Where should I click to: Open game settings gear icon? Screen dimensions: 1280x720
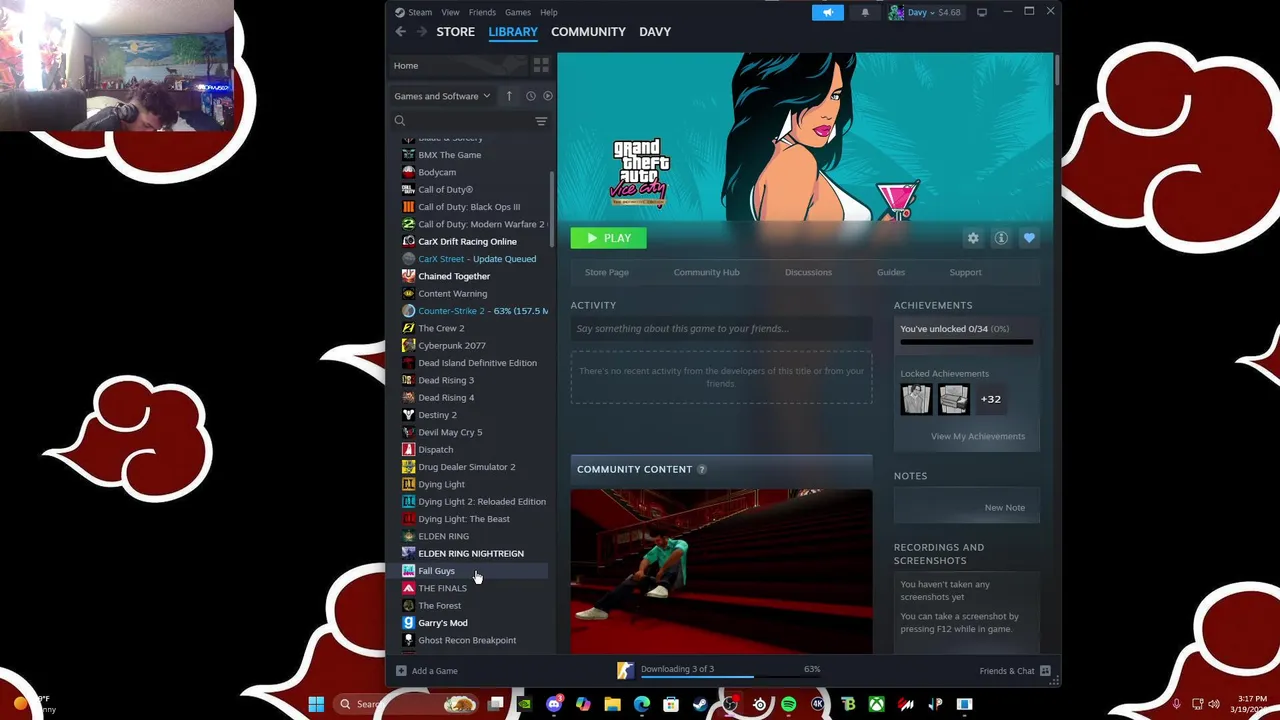973,238
